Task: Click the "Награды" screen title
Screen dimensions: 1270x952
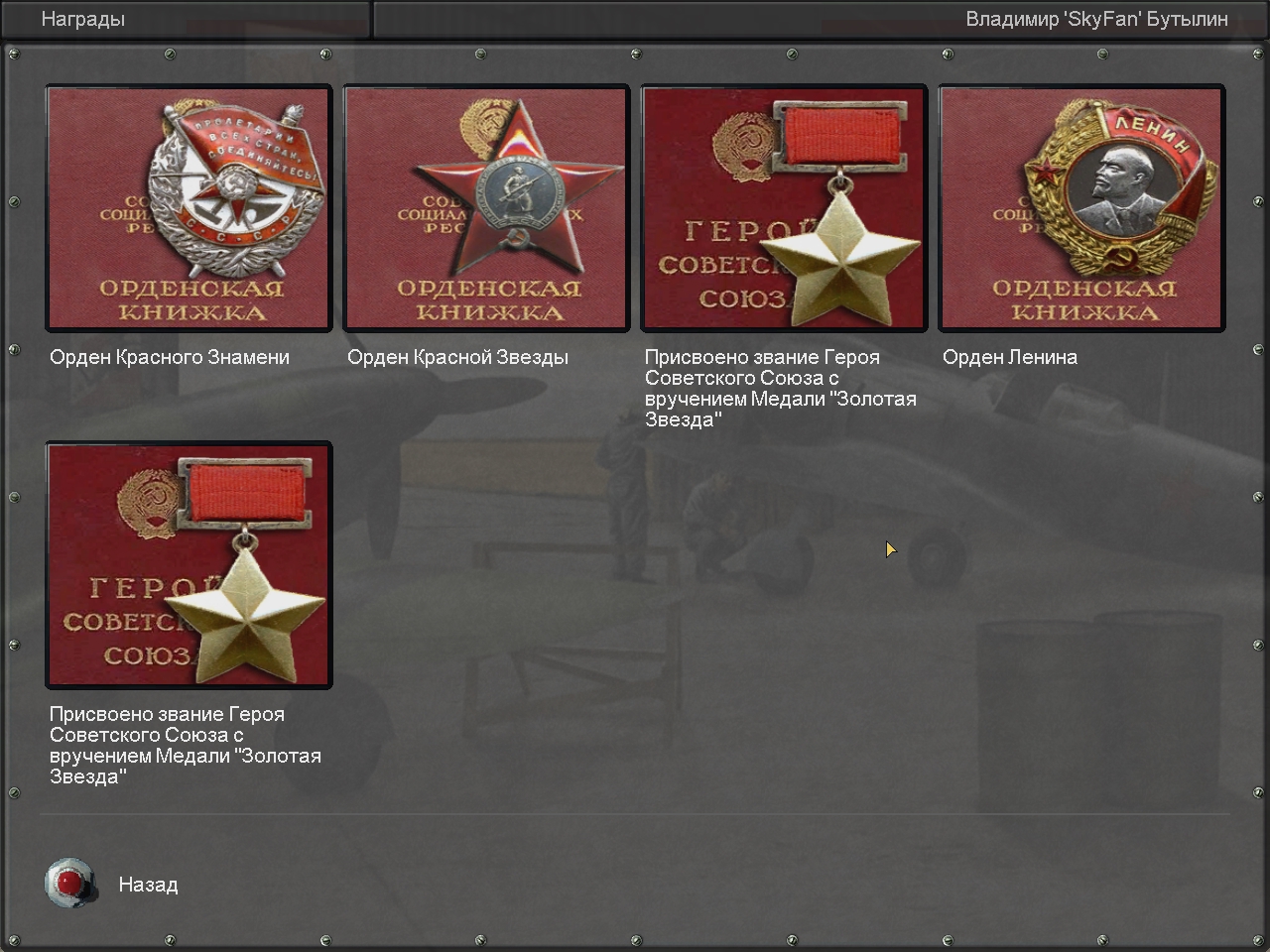Action: click(83, 19)
